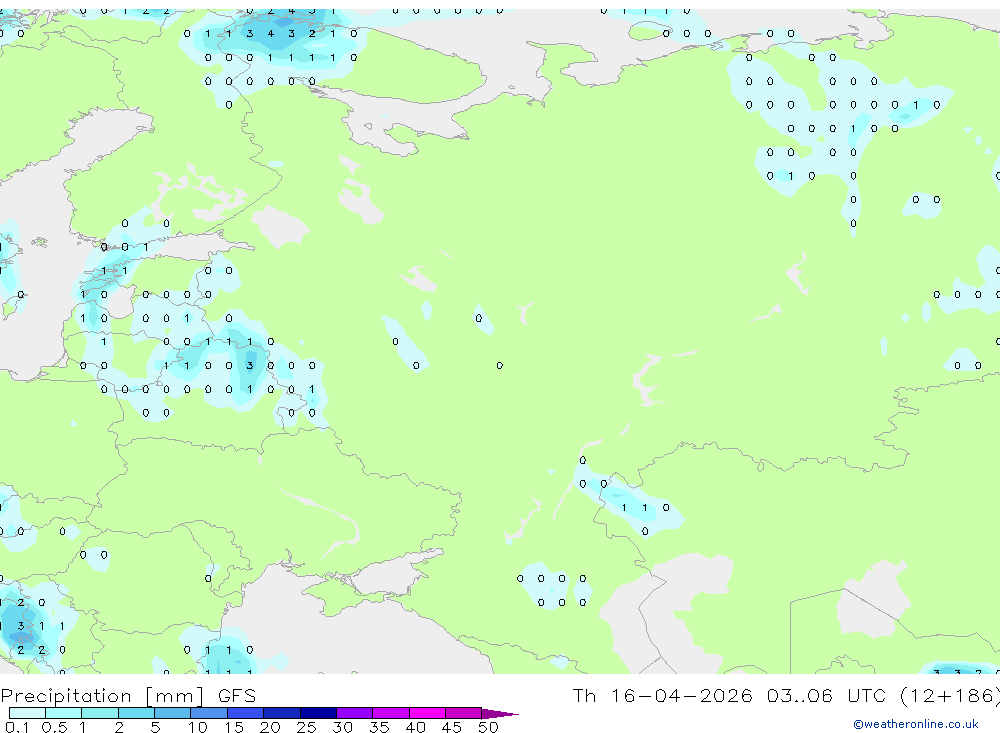Viewport: 1000px width, 733px height.
Task: Click the legend label '45'
Action: pos(452,727)
